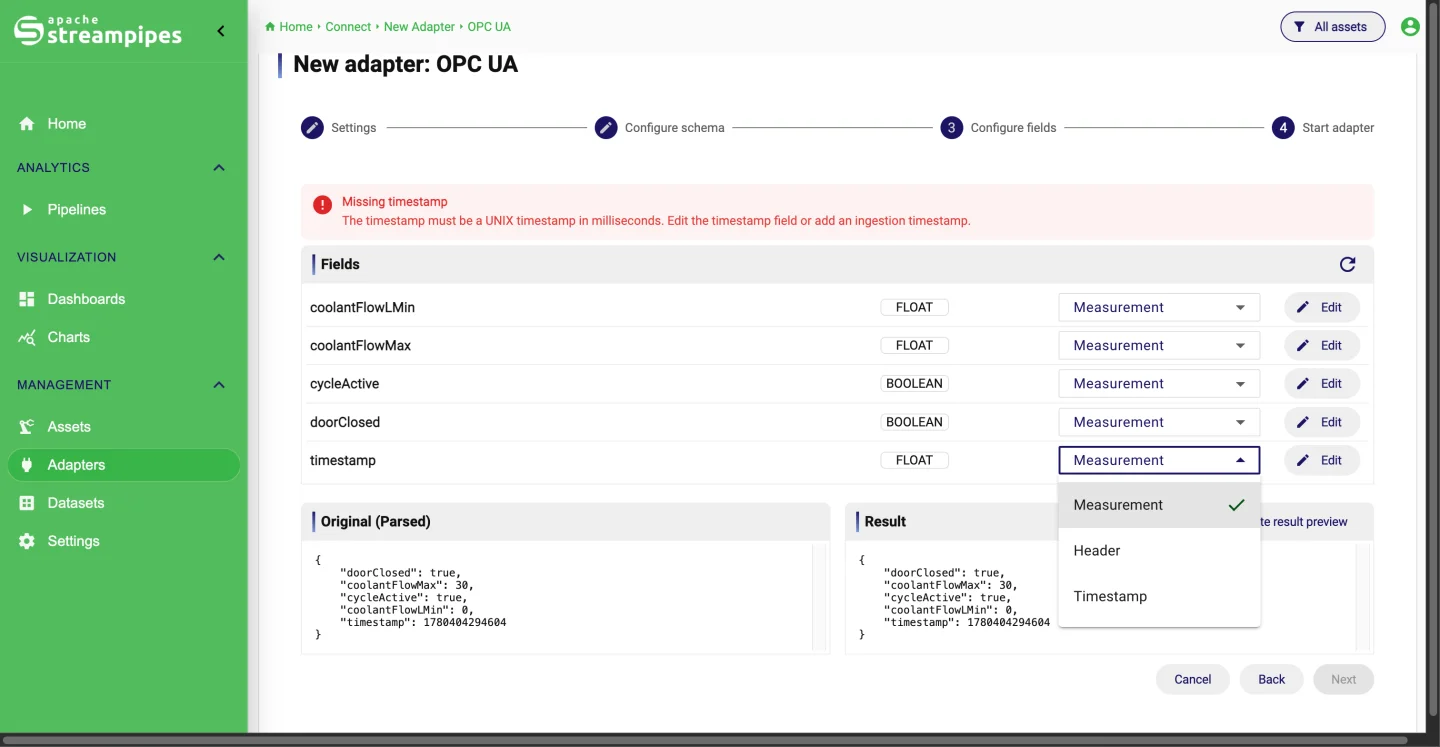Click the Adapters plug icon
Image resolution: width=1440 pixels, height=747 pixels.
pyautogui.click(x=27, y=465)
